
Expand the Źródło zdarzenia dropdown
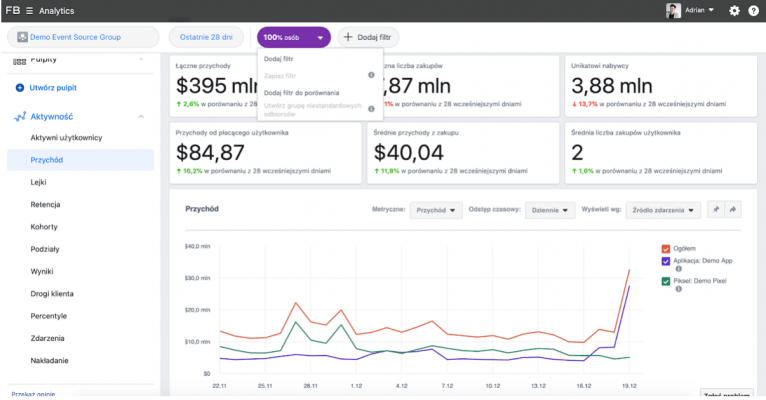(663, 210)
